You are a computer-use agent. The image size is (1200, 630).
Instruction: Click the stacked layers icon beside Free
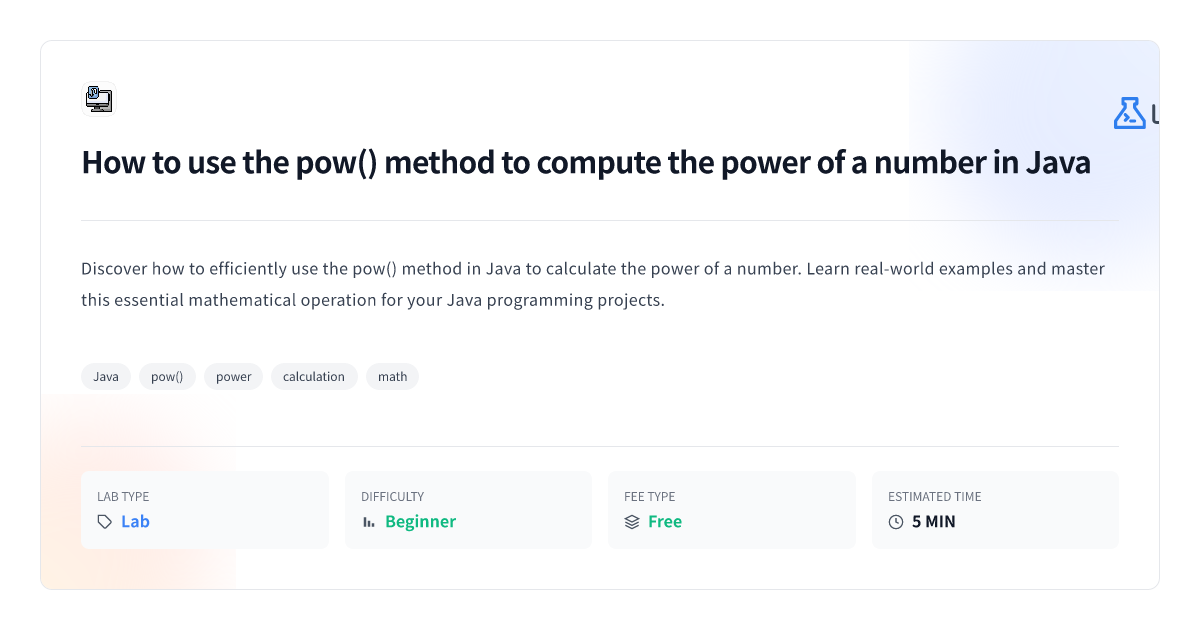632,522
